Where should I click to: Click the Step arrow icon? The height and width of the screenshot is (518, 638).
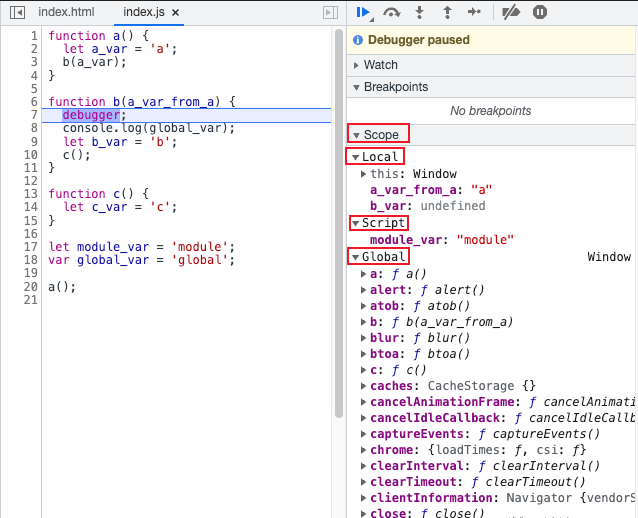coord(474,12)
